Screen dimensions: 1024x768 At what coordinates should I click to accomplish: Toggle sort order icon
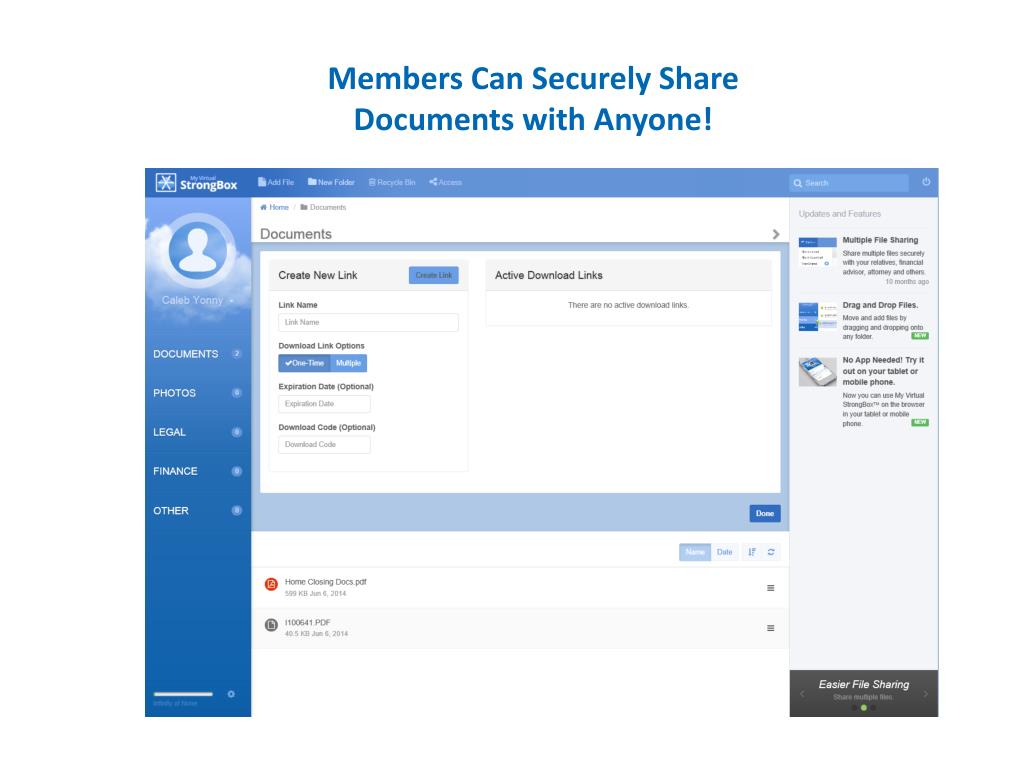coord(752,552)
